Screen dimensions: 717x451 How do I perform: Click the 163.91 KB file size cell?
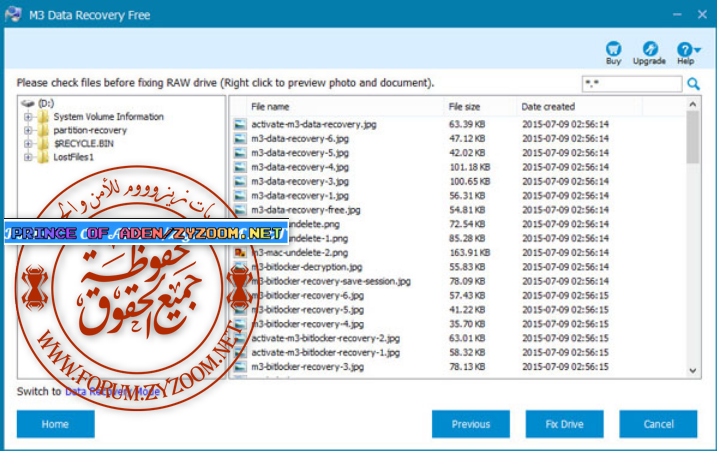click(x=470, y=252)
